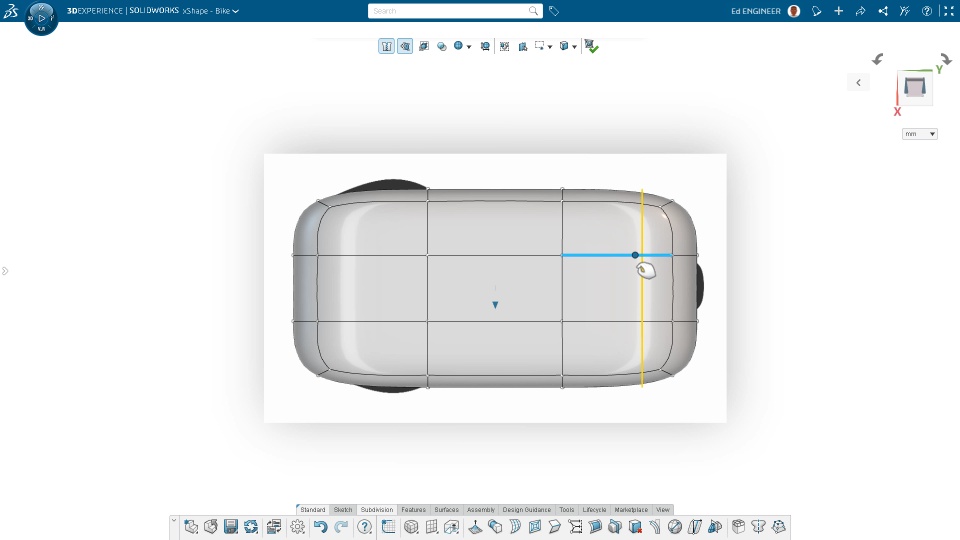960x540 pixels.
Task: Click the plus add icon in header
Action: tap(839, 11)
